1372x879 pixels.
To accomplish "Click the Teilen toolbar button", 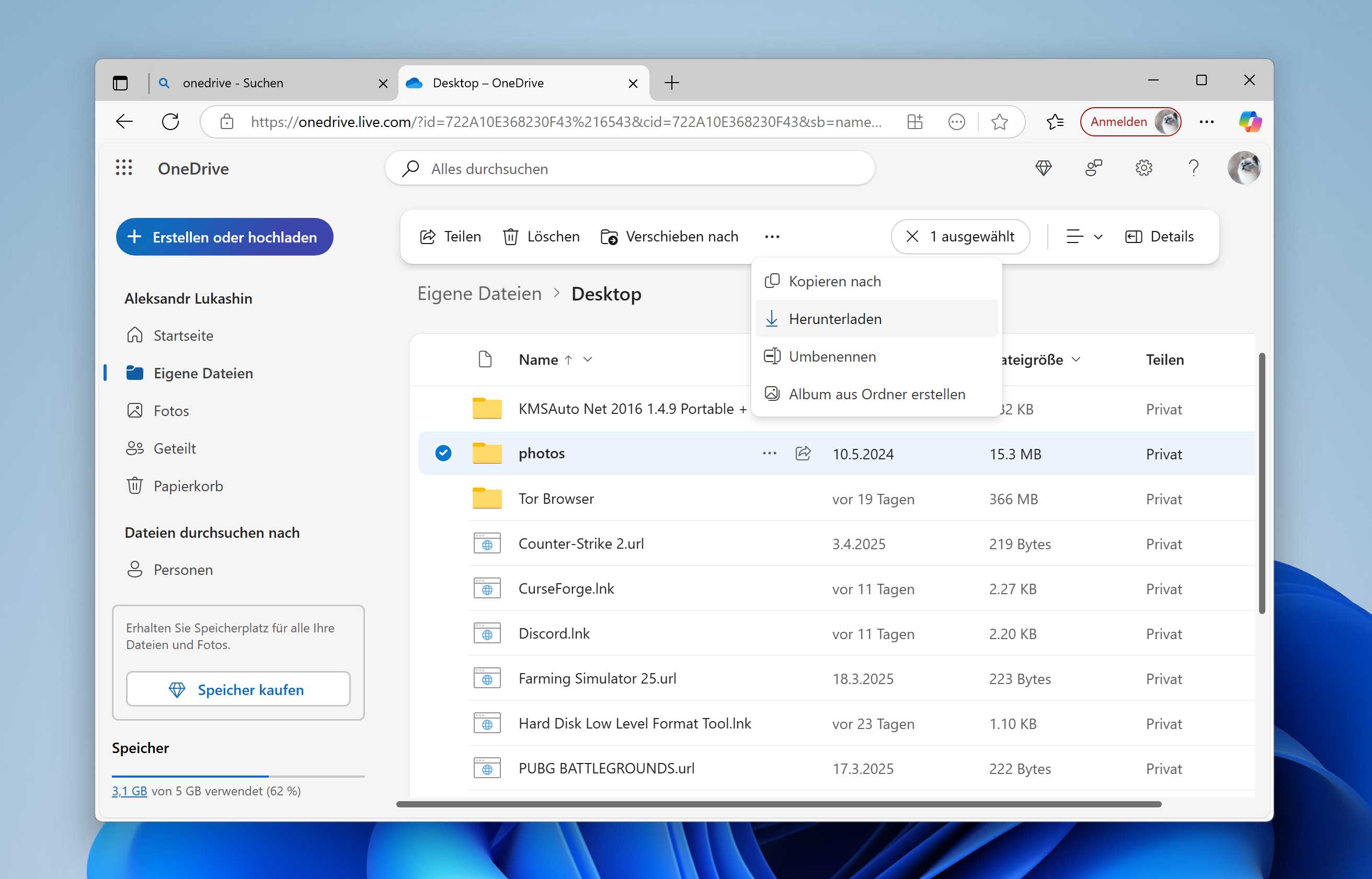I will point(450,236).
